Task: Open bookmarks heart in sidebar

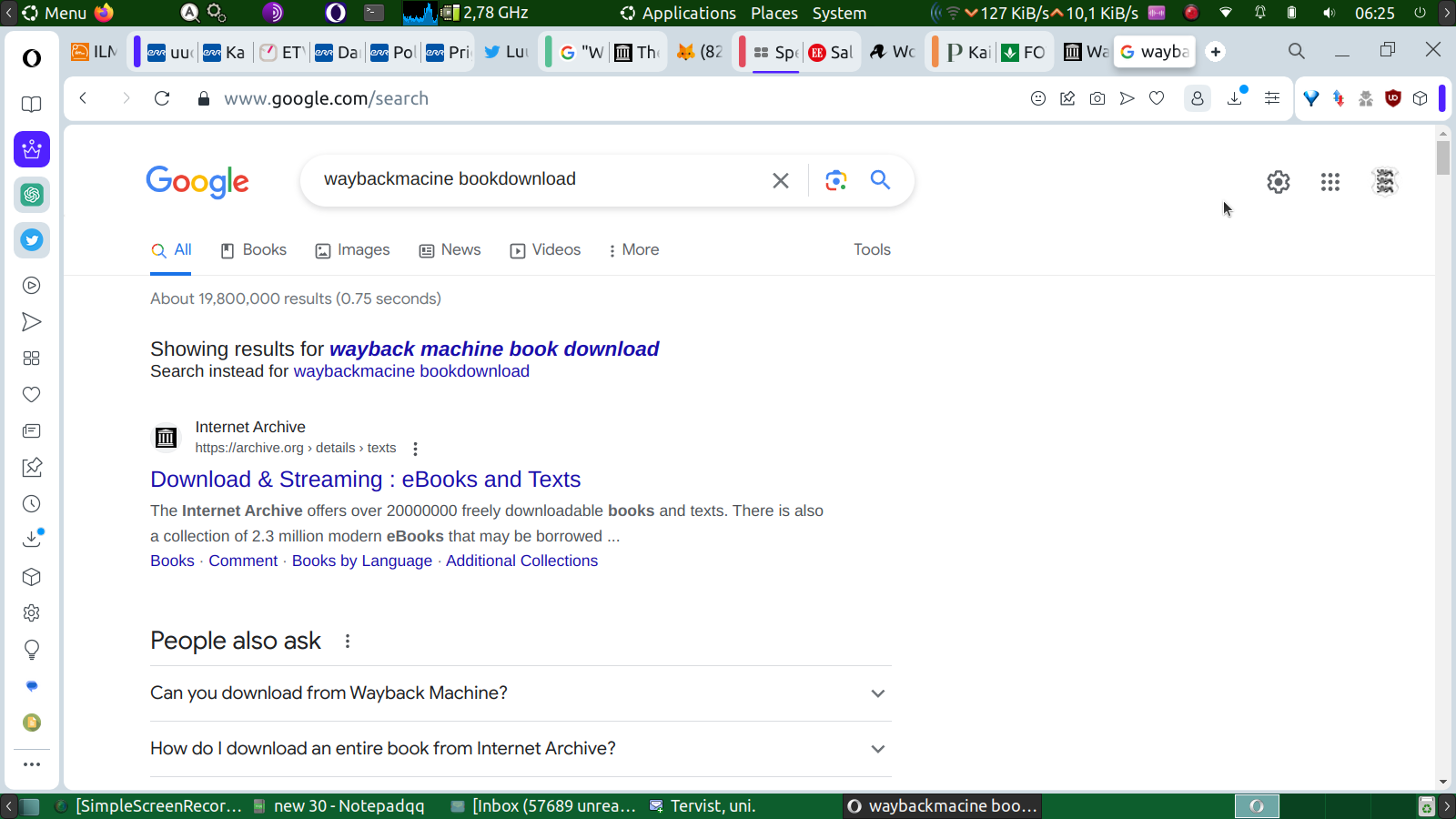Action: (32, 395)
